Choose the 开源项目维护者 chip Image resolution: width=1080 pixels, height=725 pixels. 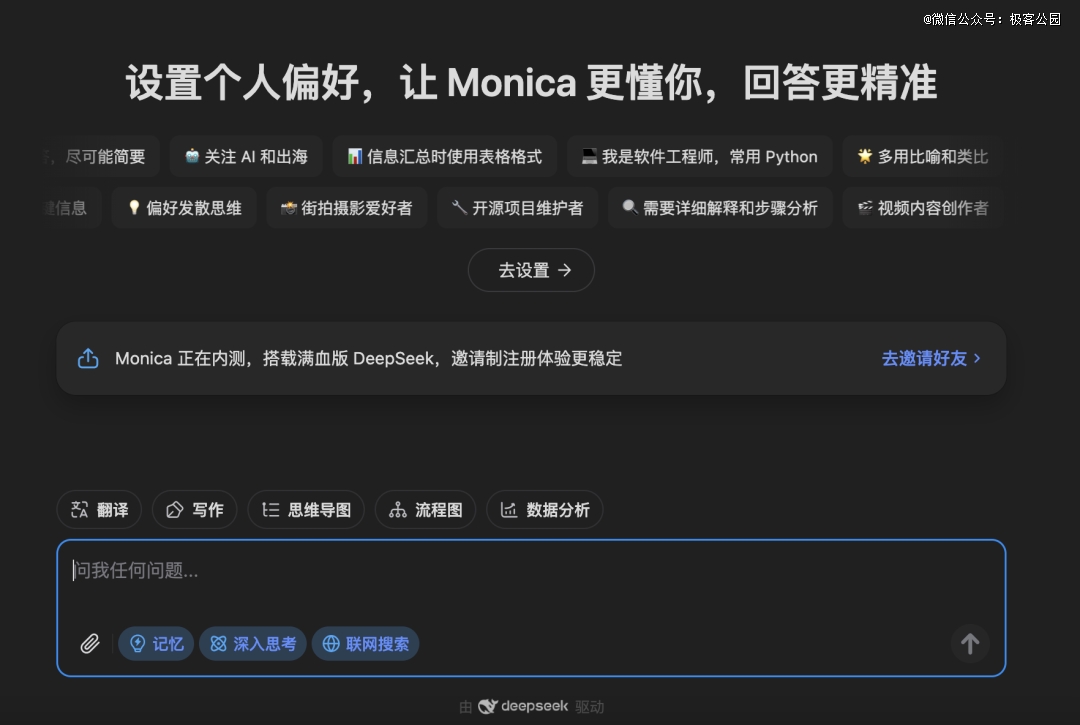click(517, 208)
